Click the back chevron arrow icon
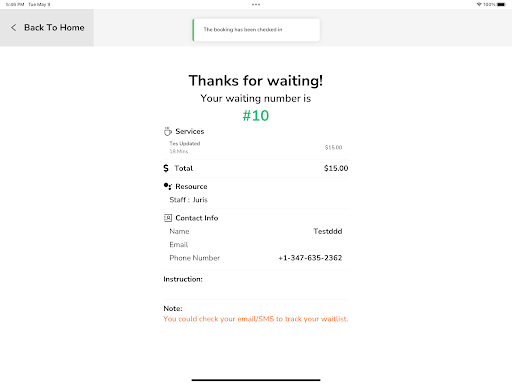The image size is (512, 384). [14, 28]
